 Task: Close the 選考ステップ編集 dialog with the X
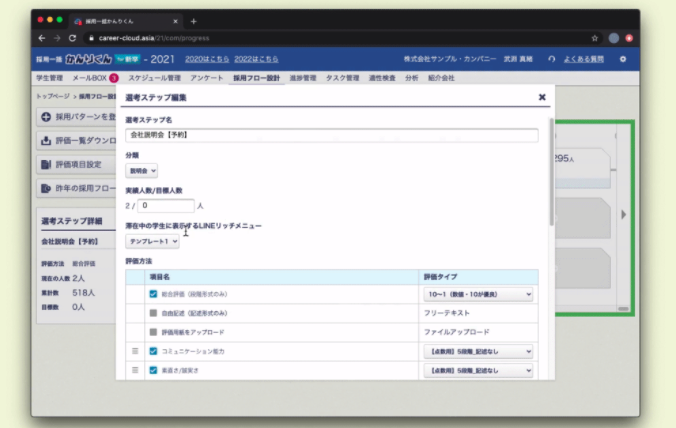(542, 97)
